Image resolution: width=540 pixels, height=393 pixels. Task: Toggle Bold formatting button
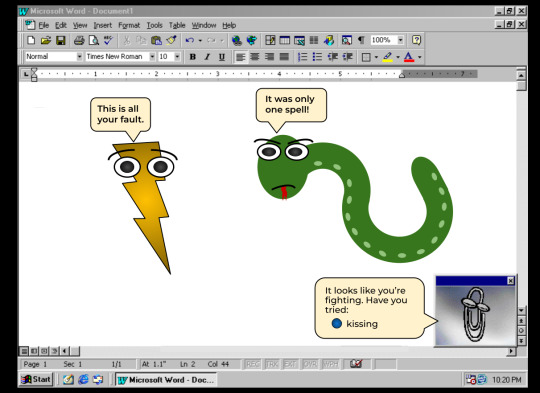(x=193, y=57)
